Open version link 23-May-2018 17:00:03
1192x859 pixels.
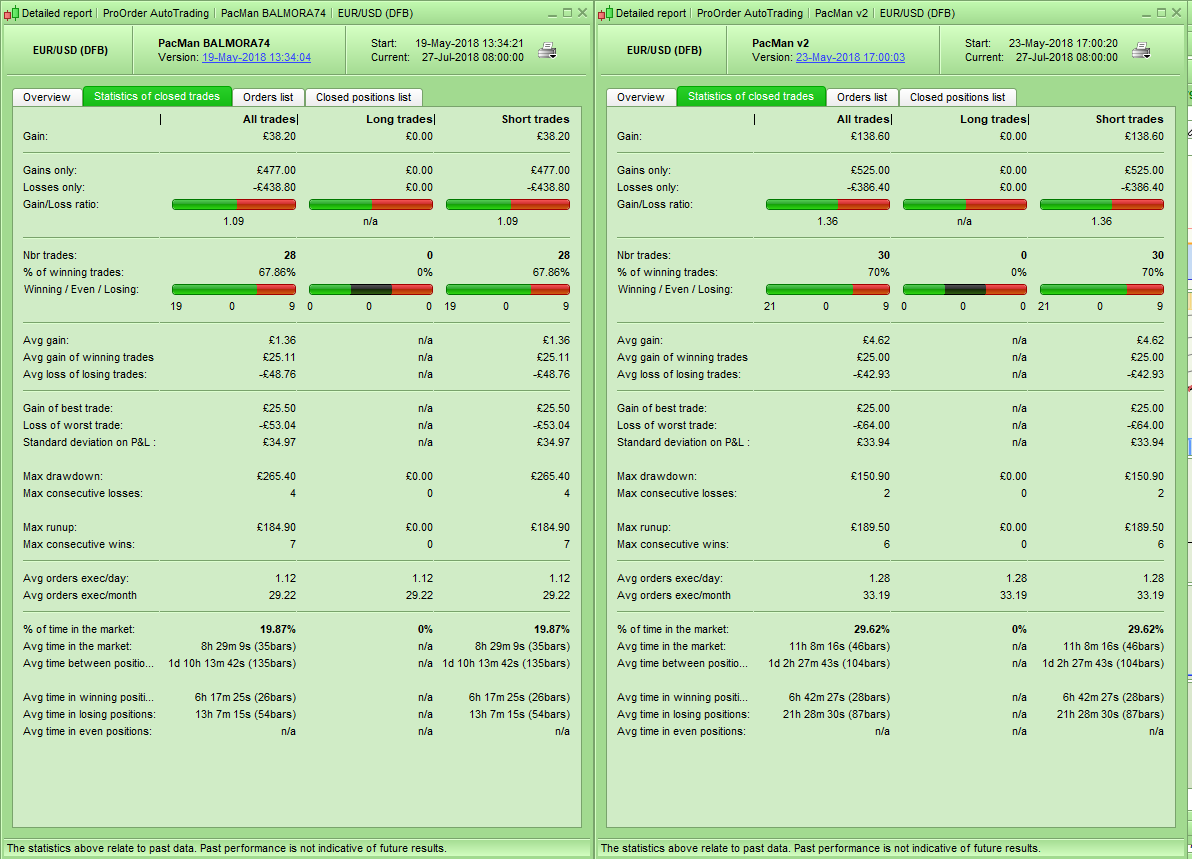pos(850,58)
